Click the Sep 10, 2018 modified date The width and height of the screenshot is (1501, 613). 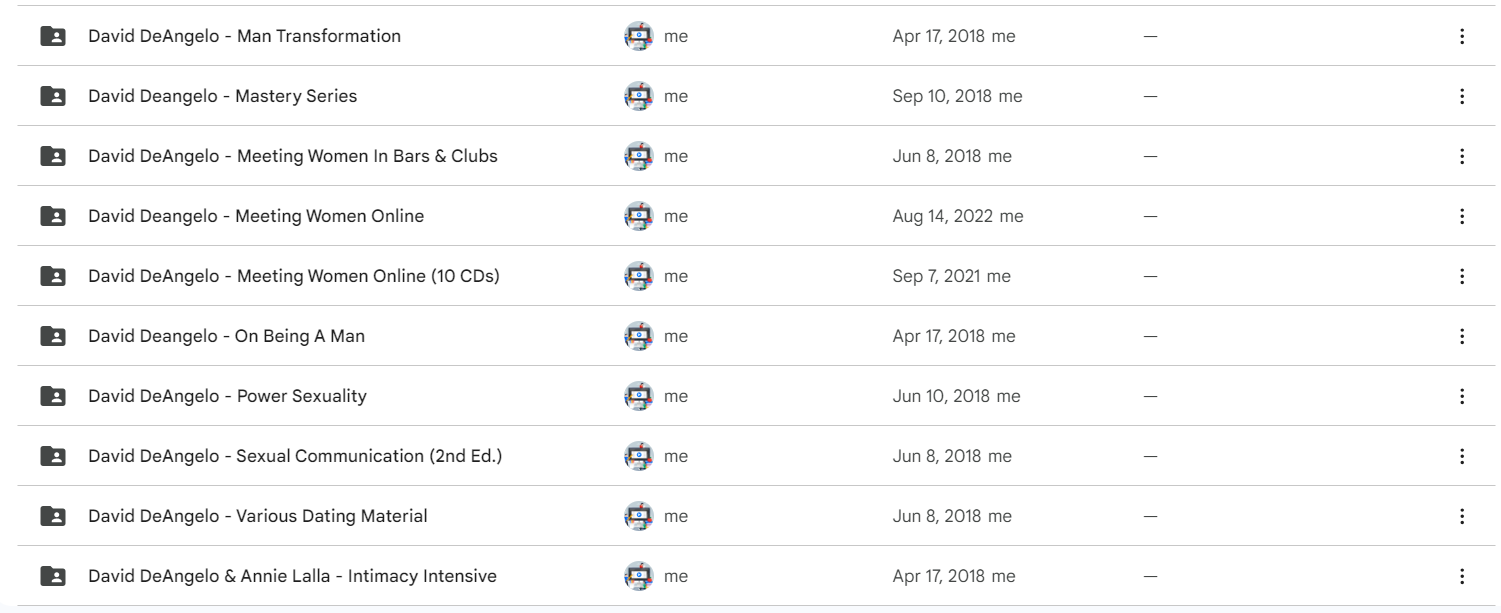pos(942,96)
